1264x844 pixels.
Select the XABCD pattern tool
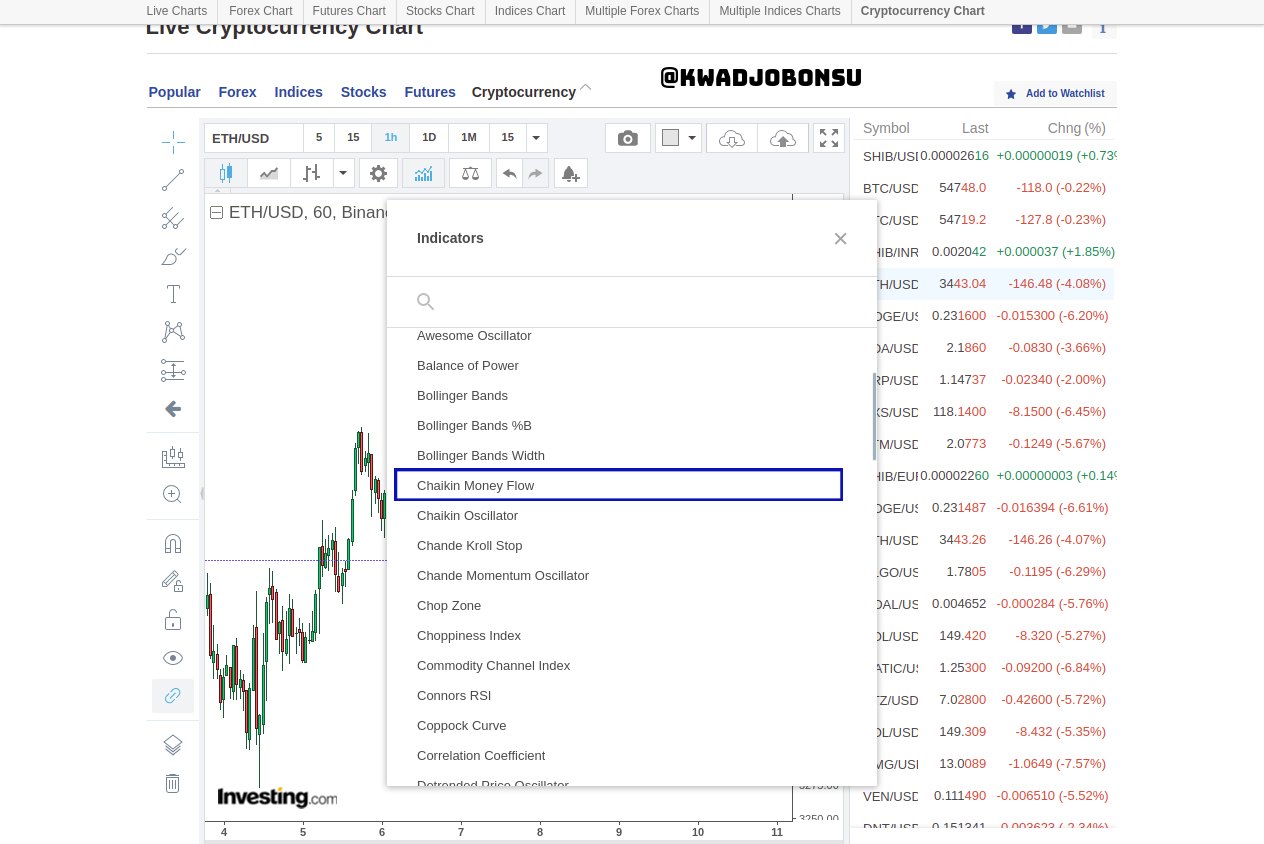pos(173,332)
